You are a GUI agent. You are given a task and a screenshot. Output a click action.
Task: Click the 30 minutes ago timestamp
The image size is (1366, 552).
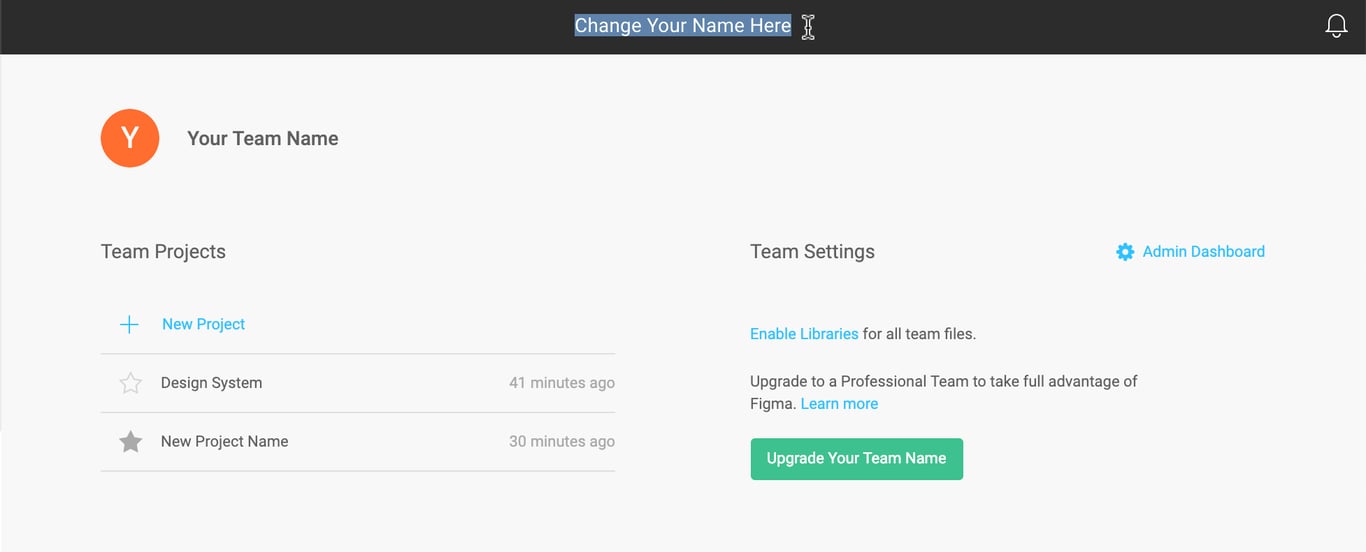point(561,442)
